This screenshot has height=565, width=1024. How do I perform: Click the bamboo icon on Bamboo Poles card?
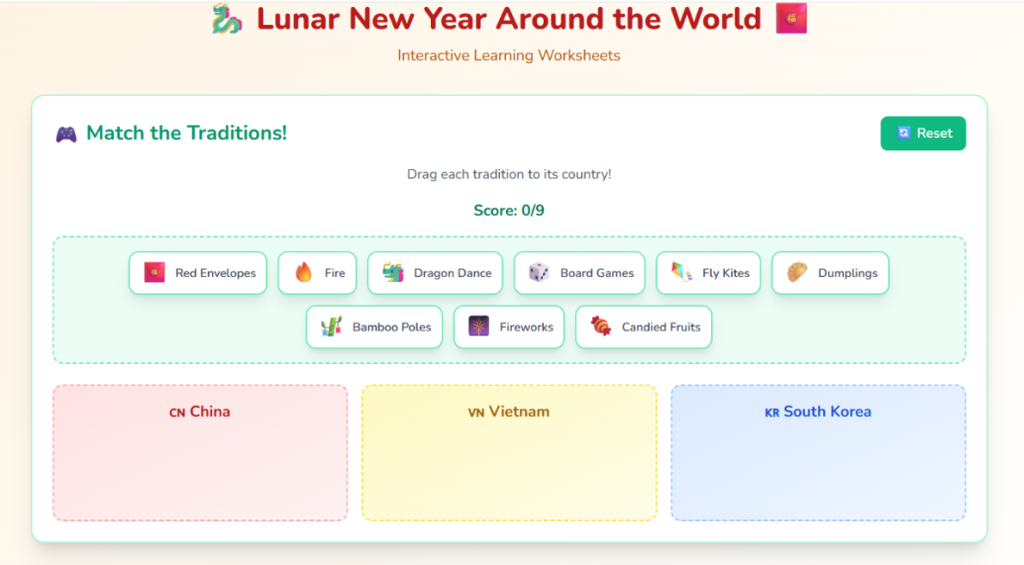click(332, 327)
